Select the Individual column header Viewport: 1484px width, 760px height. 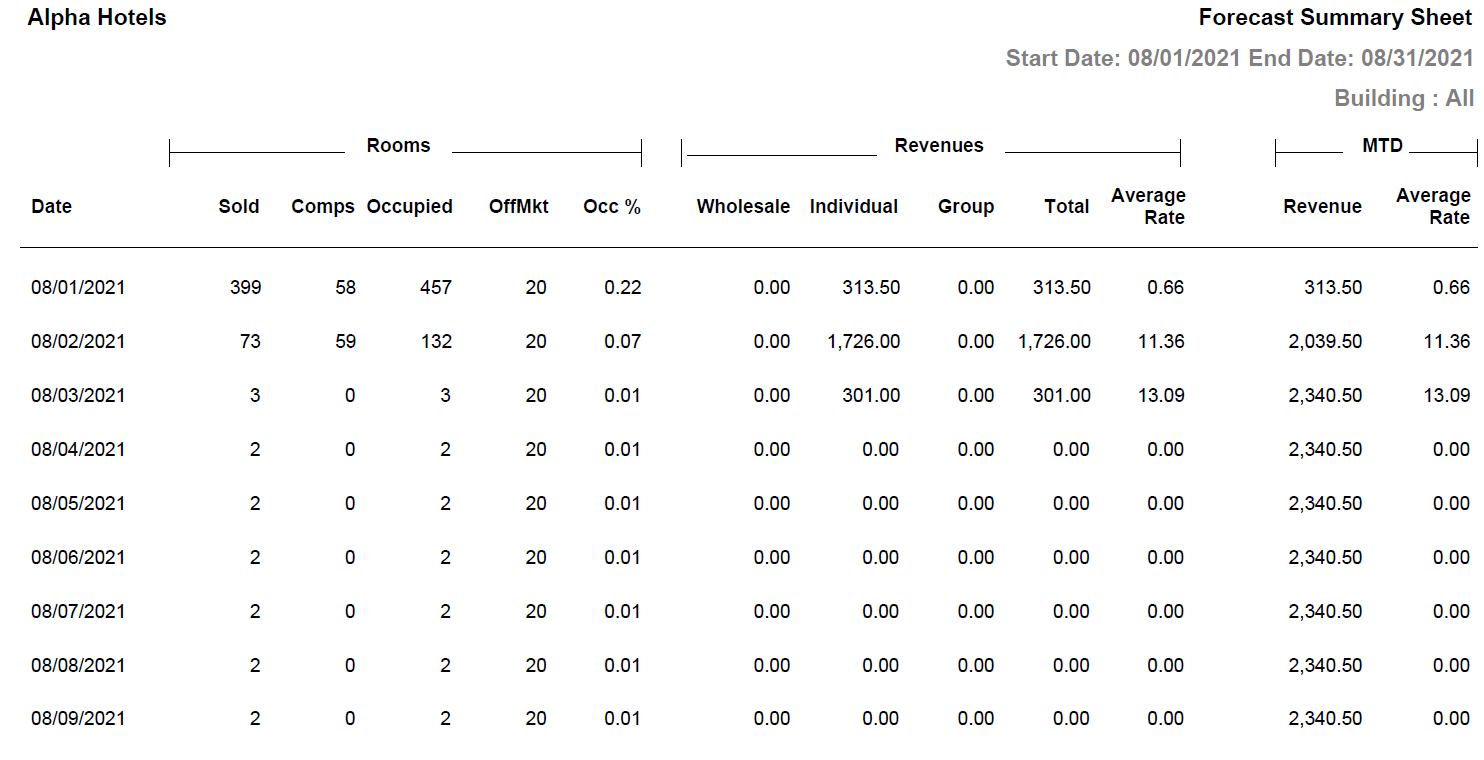tap(854, 206)
